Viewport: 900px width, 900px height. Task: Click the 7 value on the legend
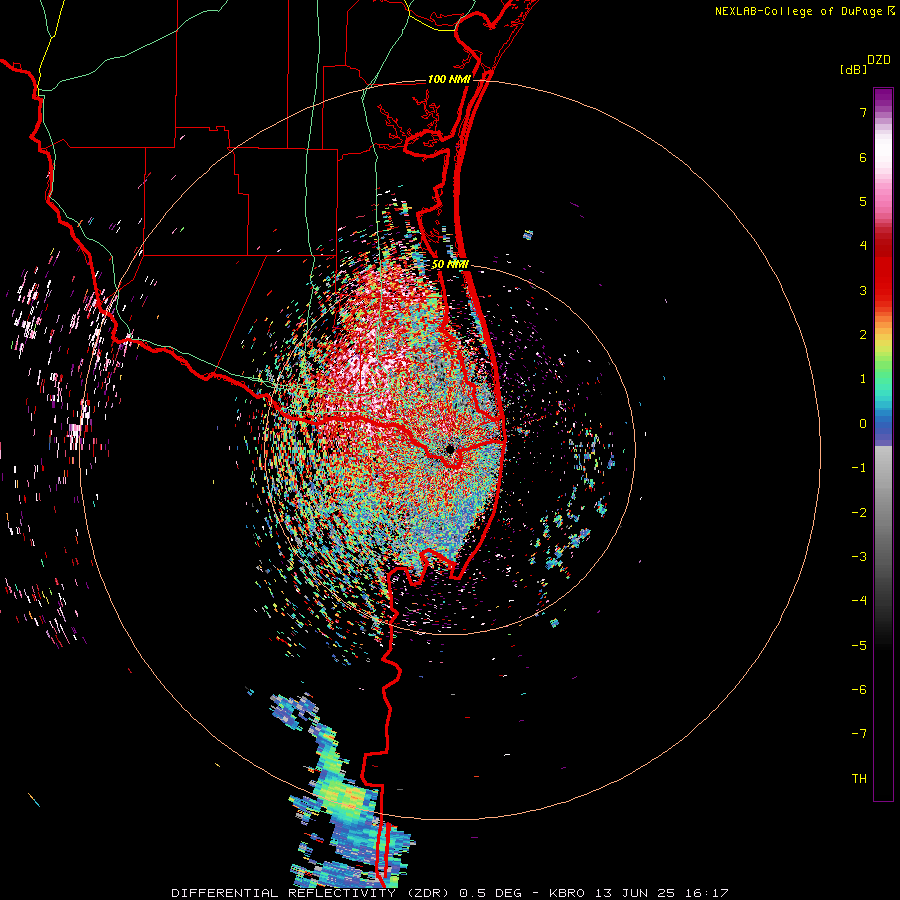863,112
